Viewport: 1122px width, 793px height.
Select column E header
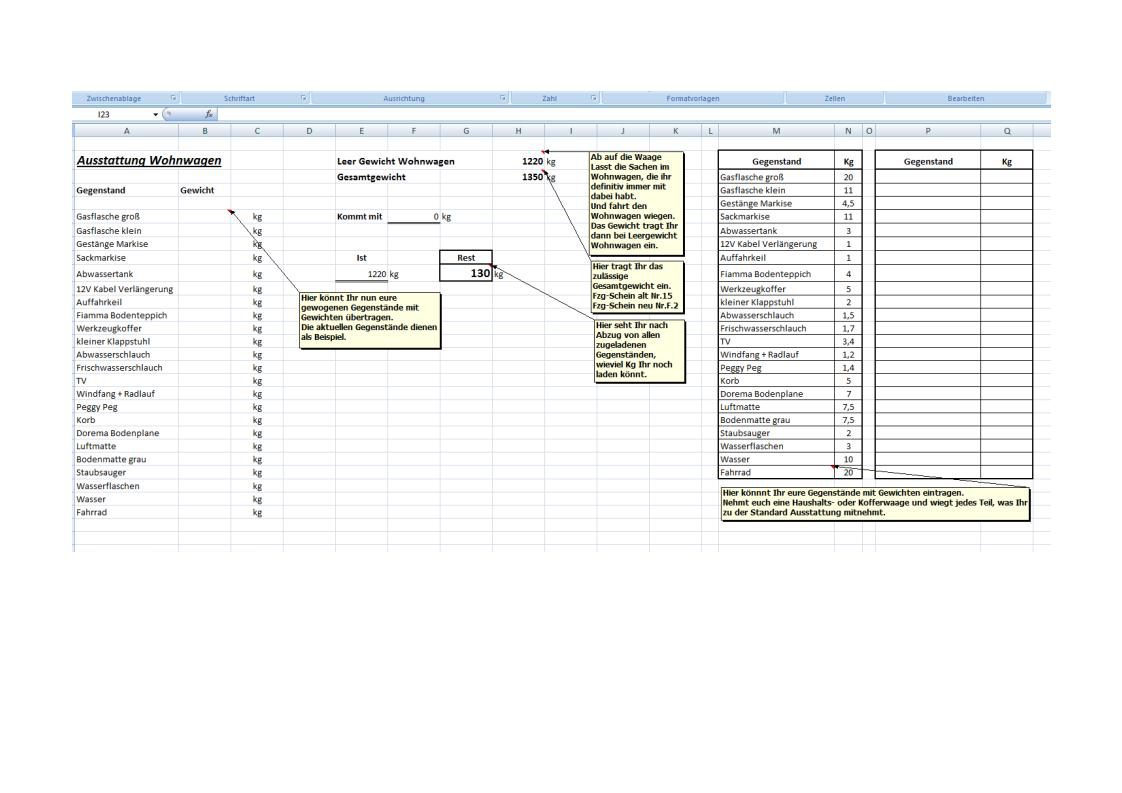[x=361, y=131]
